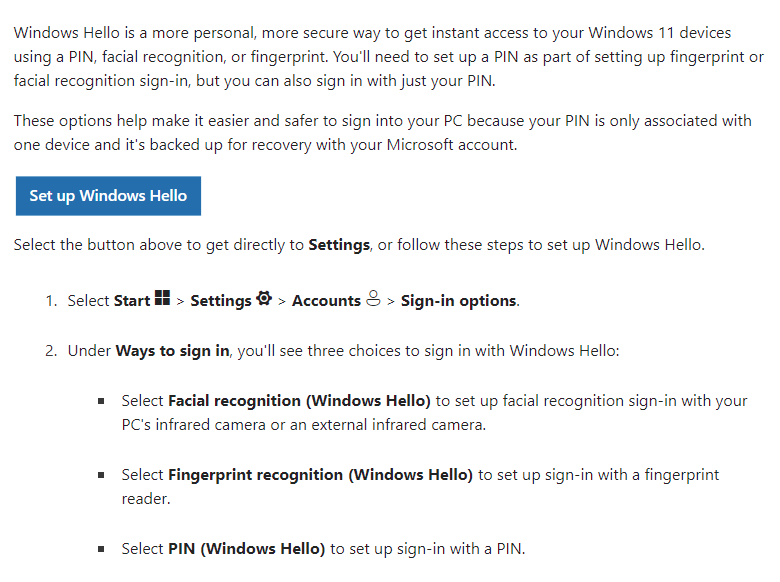Click the Windows Start logo icon
The height and width of the screenshot is (582, 780).
pyautogui.click(x=162, y=299)
